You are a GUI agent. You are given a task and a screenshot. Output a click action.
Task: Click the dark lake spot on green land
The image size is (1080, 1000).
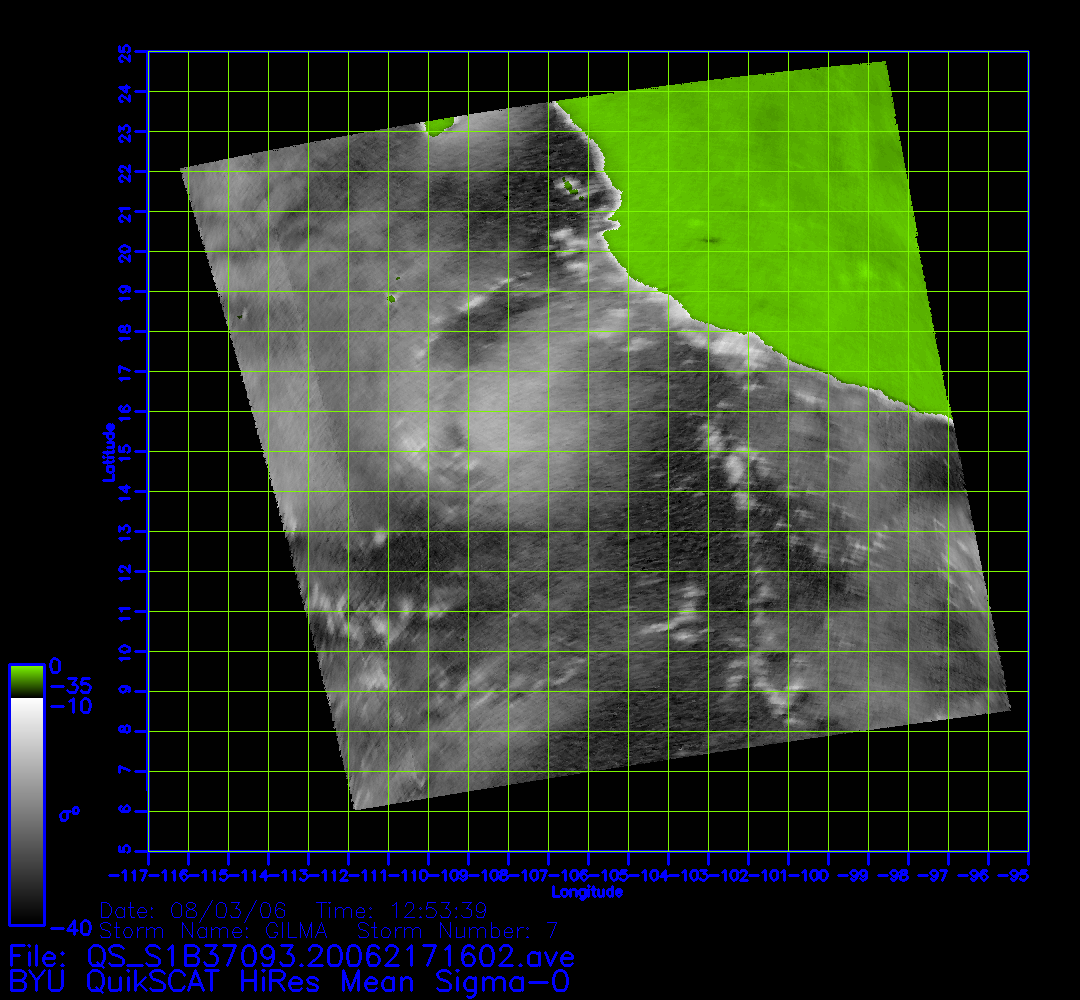(x=711, y=239)
